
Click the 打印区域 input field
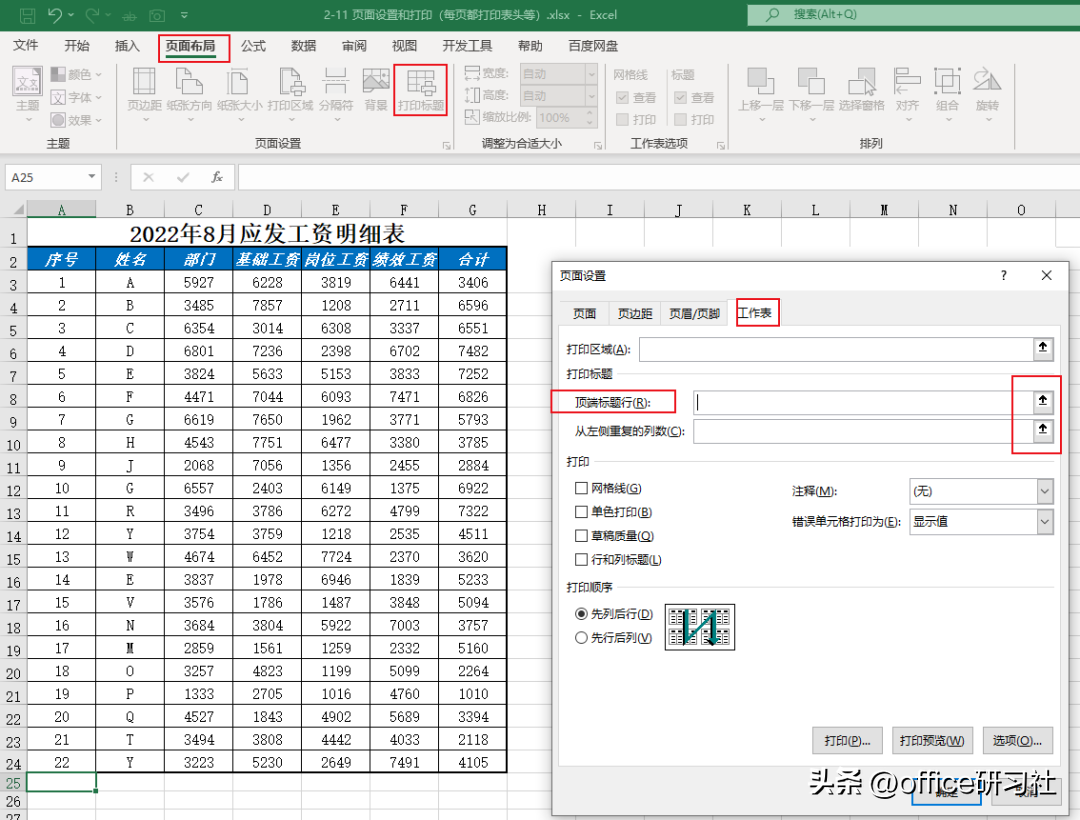coord(836,348)
